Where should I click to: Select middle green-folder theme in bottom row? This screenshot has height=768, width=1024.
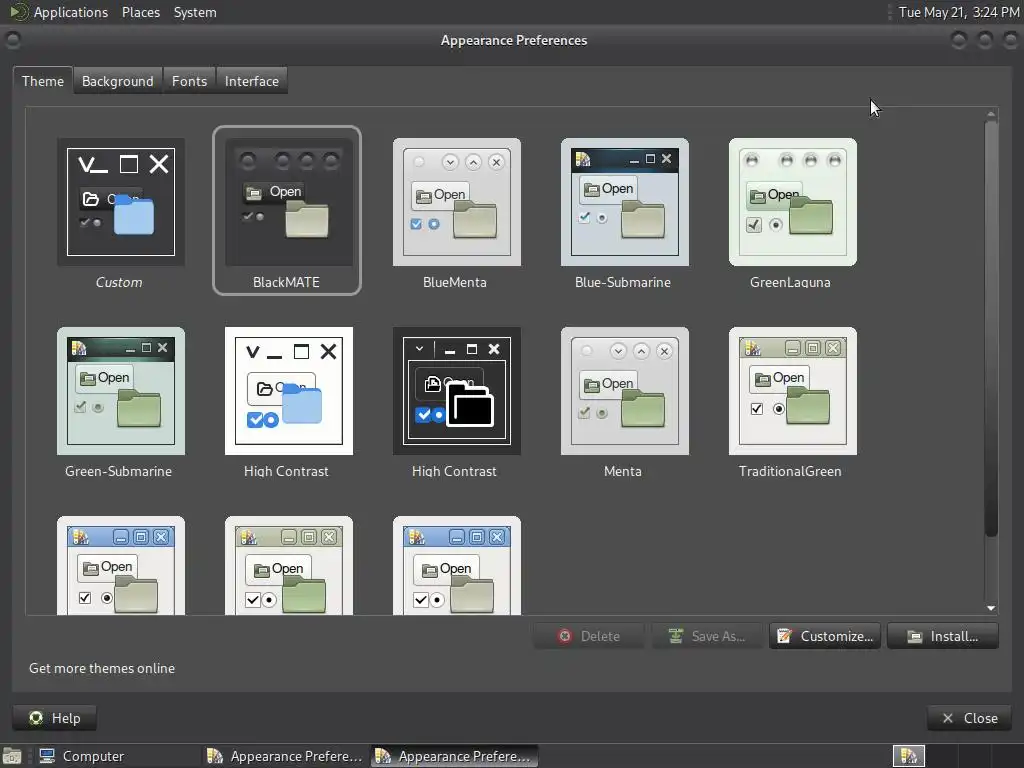pos(289,566)
